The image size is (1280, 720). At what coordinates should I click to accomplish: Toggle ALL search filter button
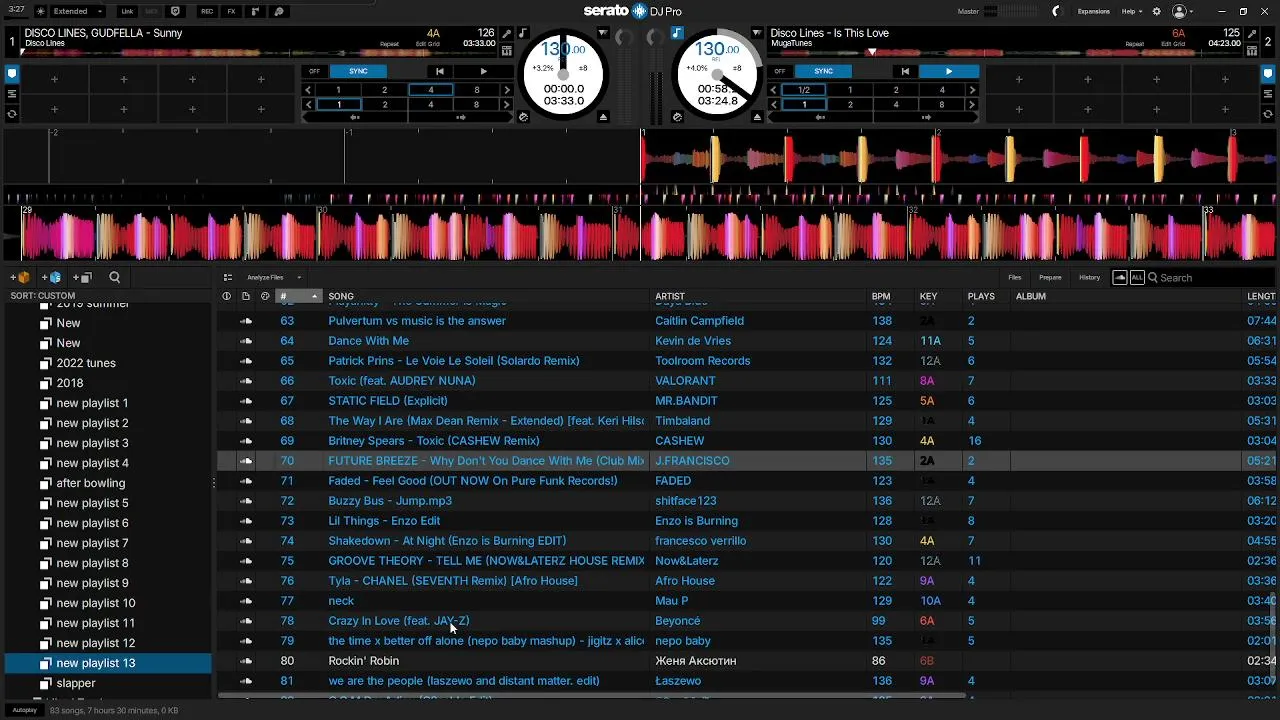point(1137,278)
